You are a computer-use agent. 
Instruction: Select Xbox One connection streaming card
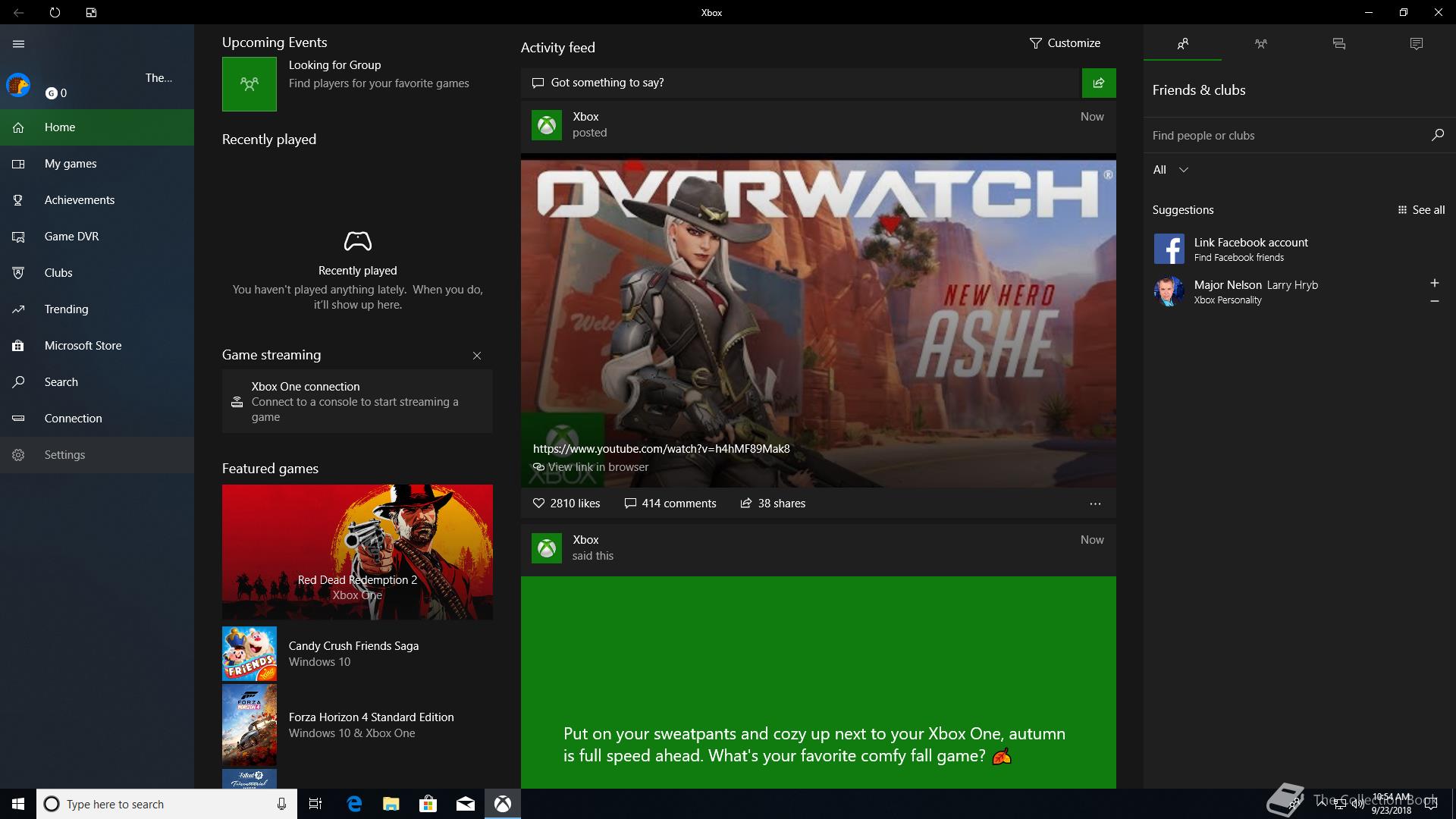(x=357, y=401)
